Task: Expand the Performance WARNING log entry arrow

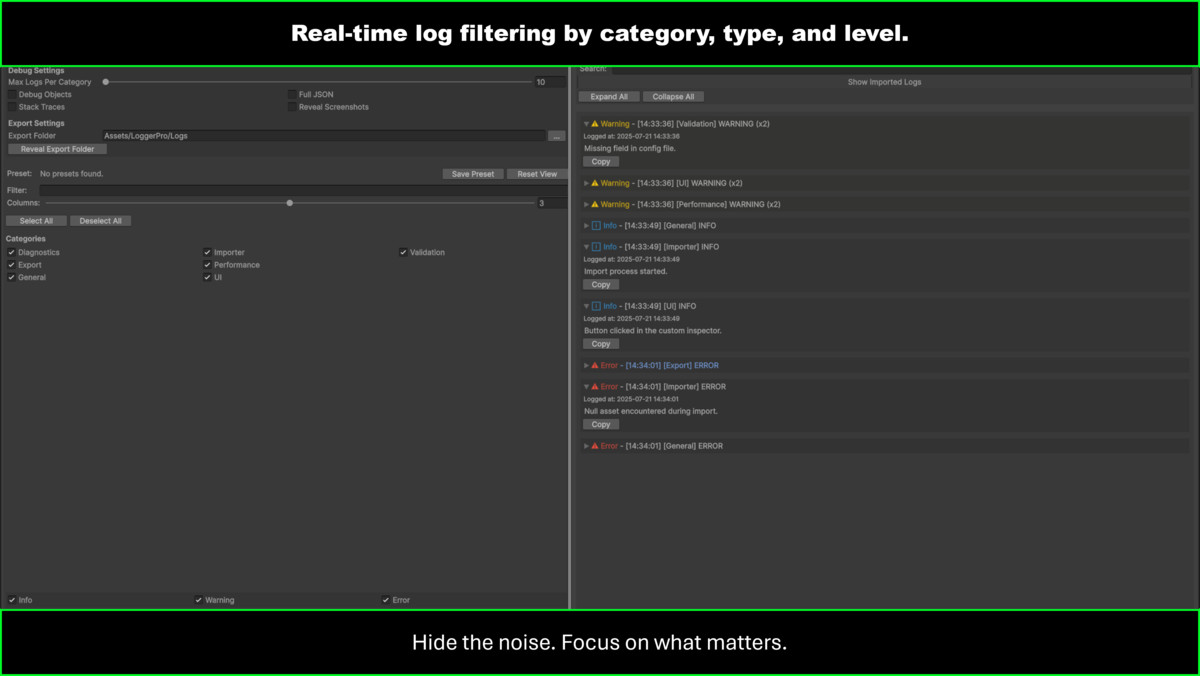Action: [x=587, y=204]
